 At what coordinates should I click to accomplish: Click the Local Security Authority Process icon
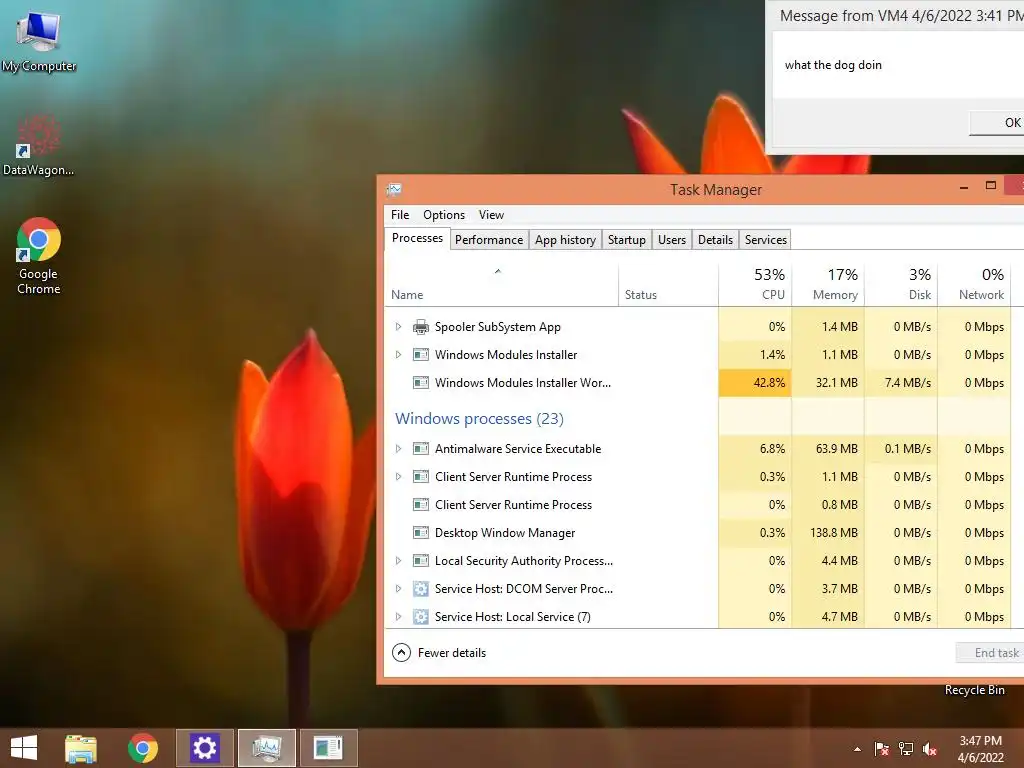(421, 561)
